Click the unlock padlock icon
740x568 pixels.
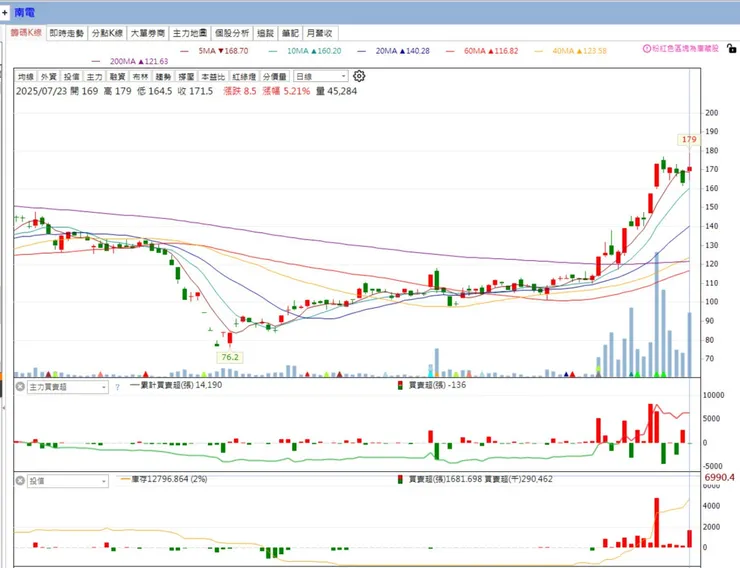[x=732, y=48]
